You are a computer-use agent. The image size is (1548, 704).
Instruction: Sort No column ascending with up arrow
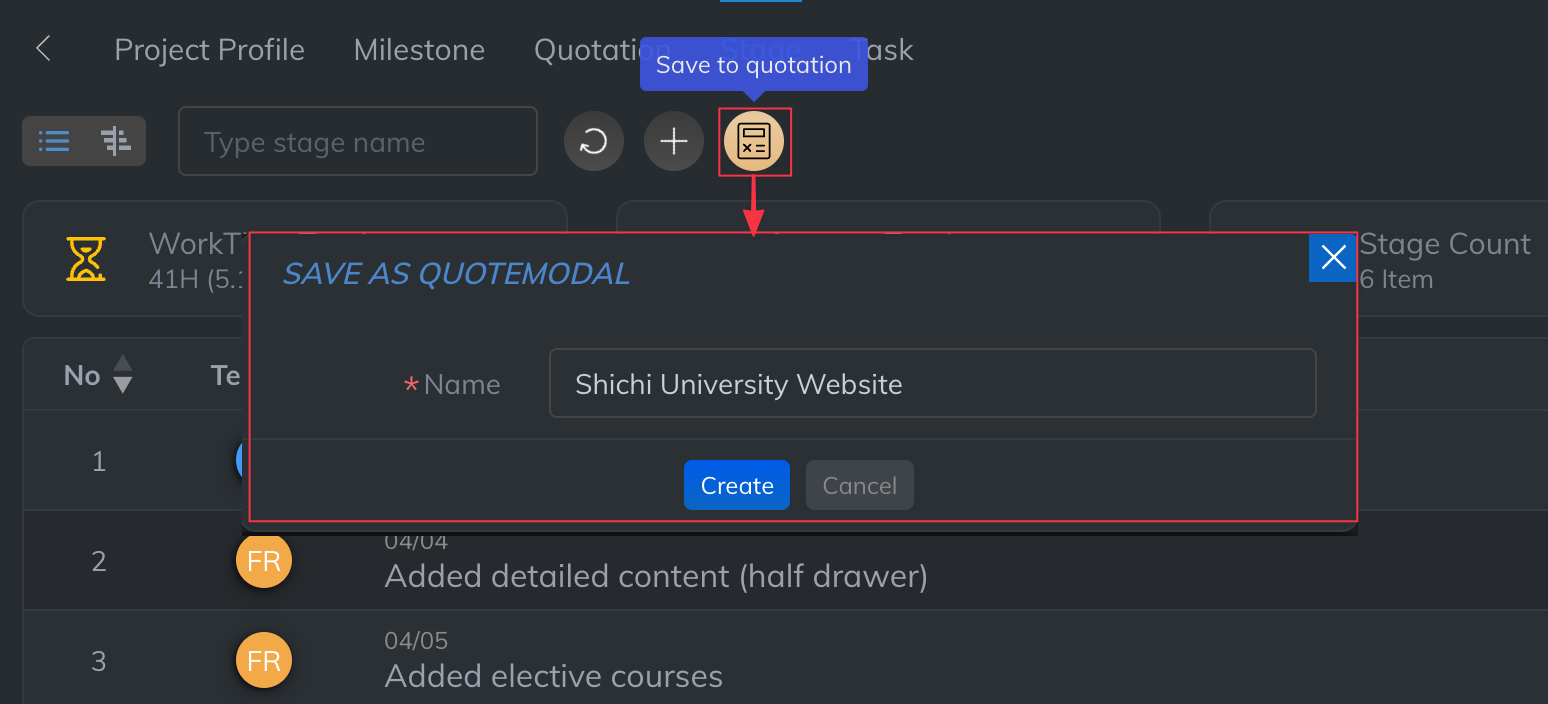coord(123,364)
